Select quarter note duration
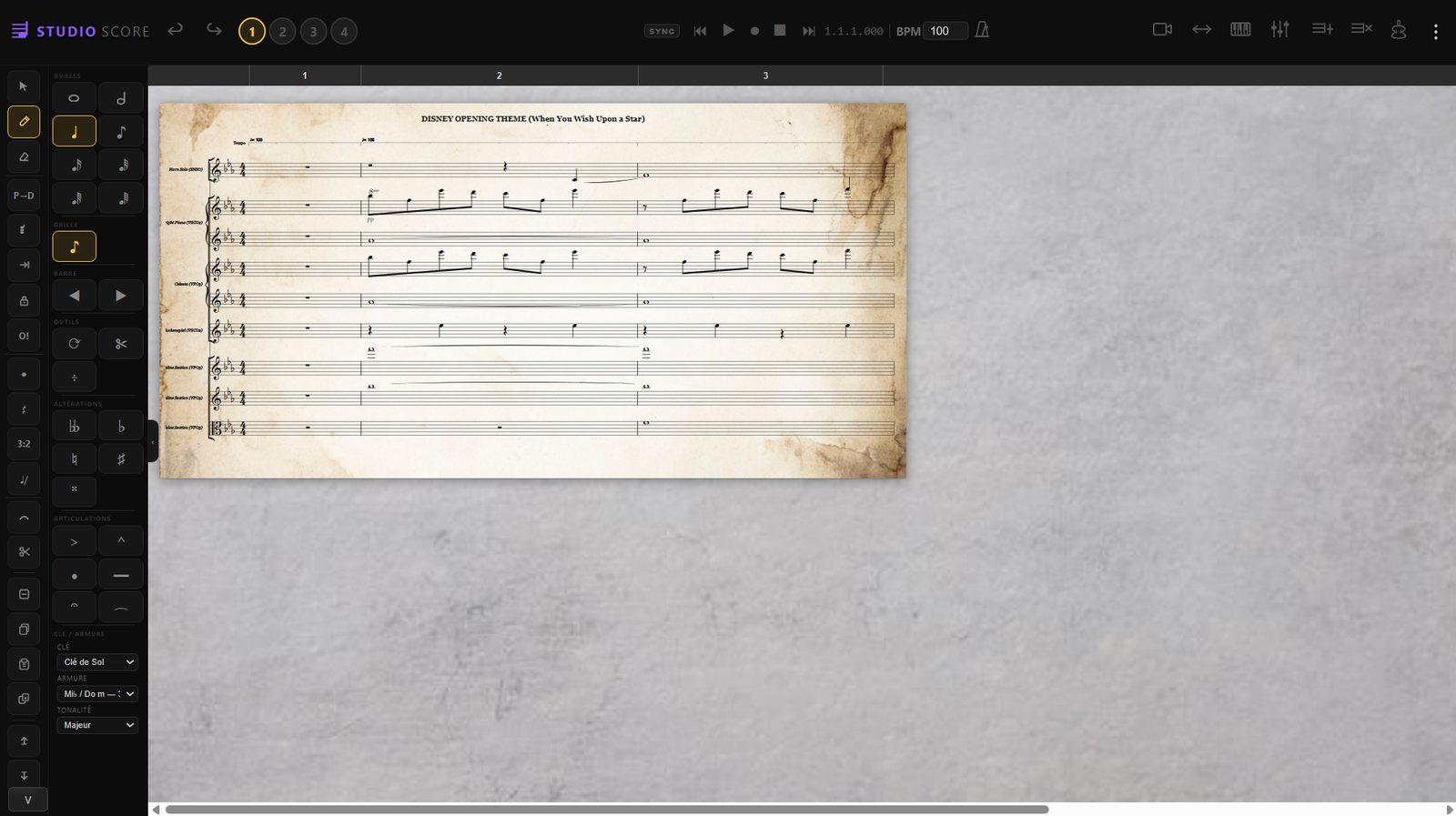 [x=74, y=132]
